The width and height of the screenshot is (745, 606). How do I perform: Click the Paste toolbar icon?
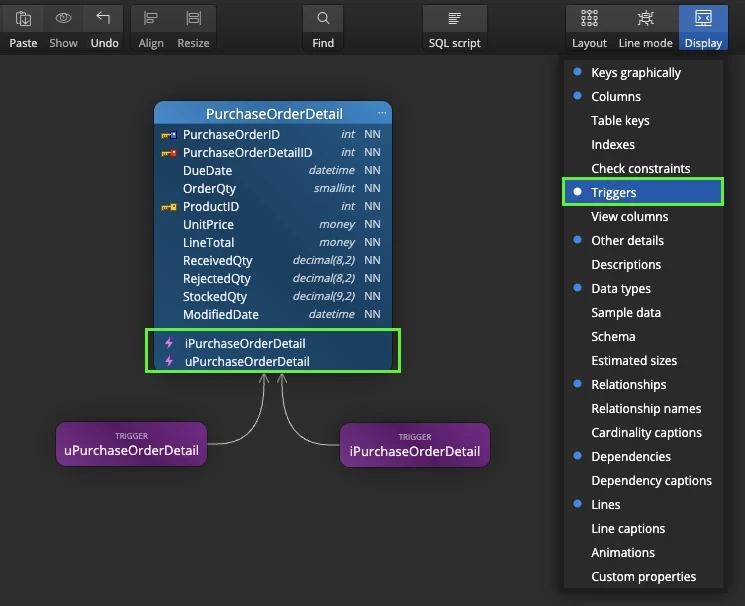pos(23,19)
